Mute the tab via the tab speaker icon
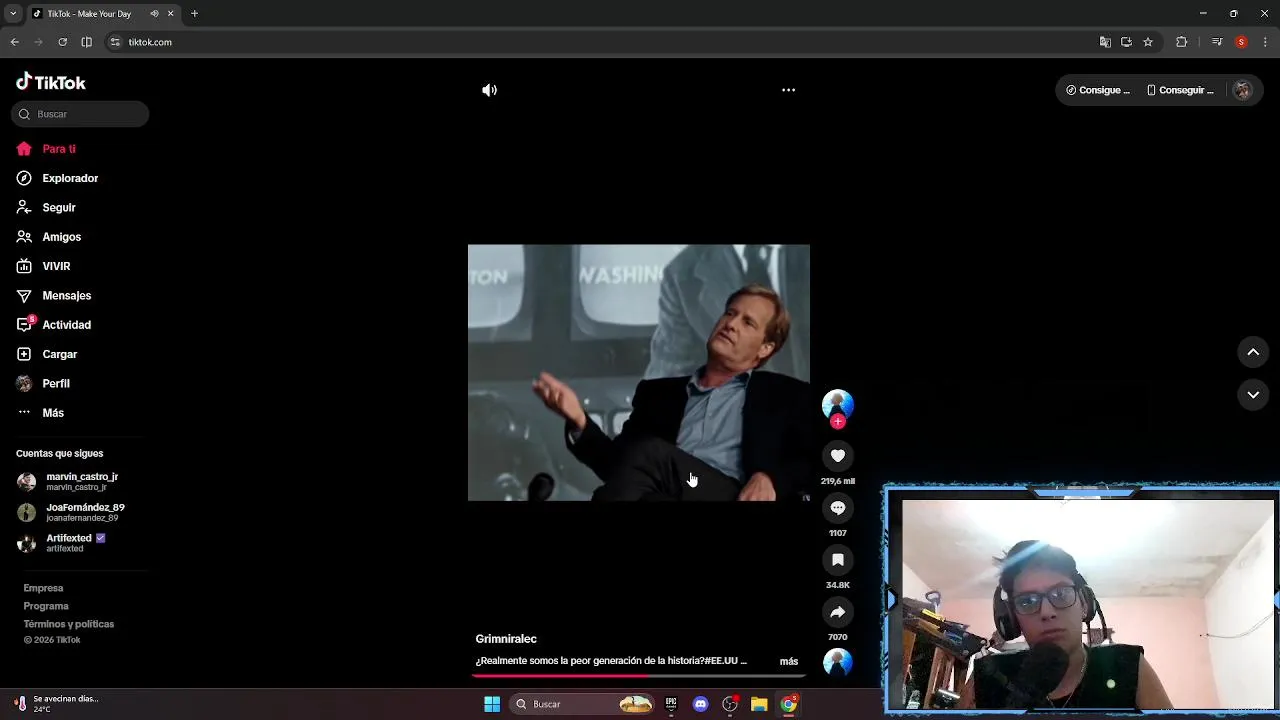Image resolution: width=1280 pixels, height=720 pixels. click(x=154, y=14)
